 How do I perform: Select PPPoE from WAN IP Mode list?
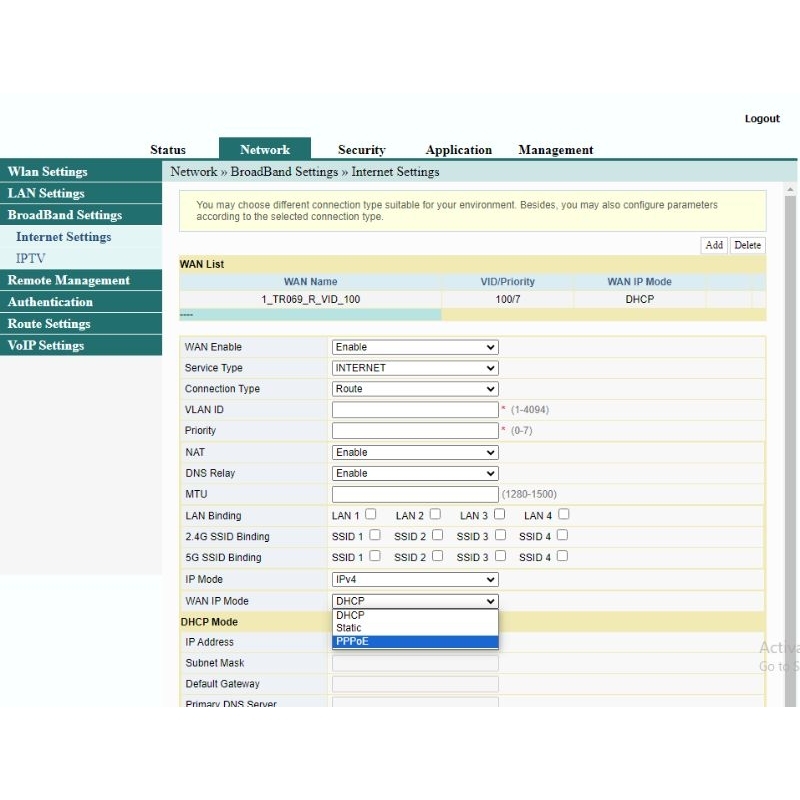(x=414, y=641)
